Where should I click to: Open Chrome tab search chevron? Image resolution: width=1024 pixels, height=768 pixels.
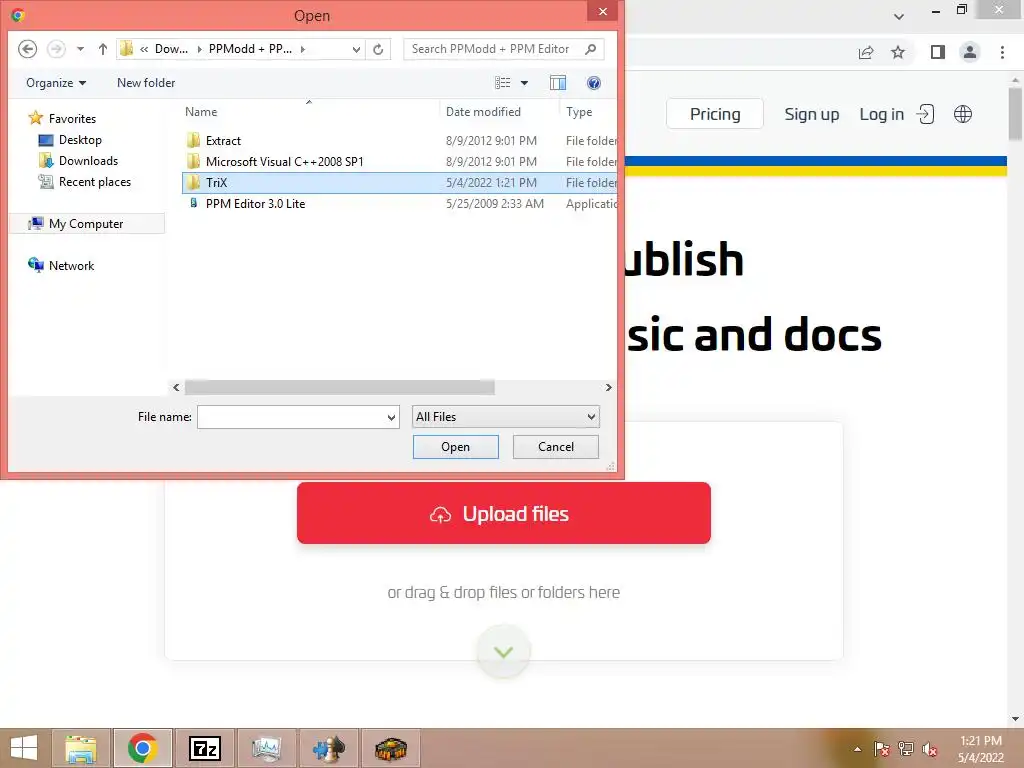pyautogui.click(x=899, y=16)
